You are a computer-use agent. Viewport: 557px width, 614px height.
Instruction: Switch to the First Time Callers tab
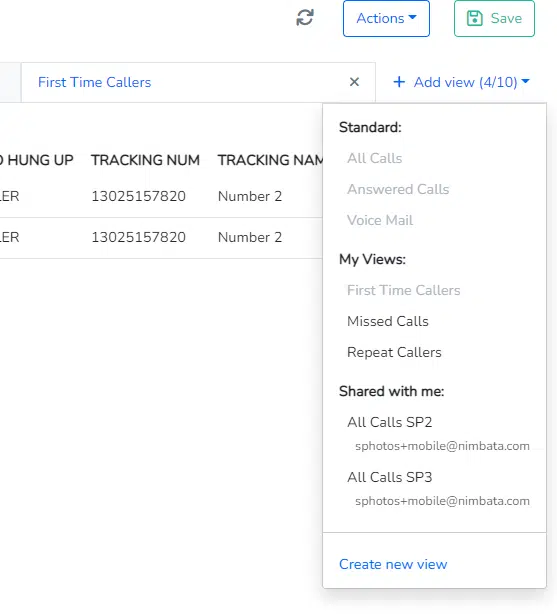tap(94, 82)
